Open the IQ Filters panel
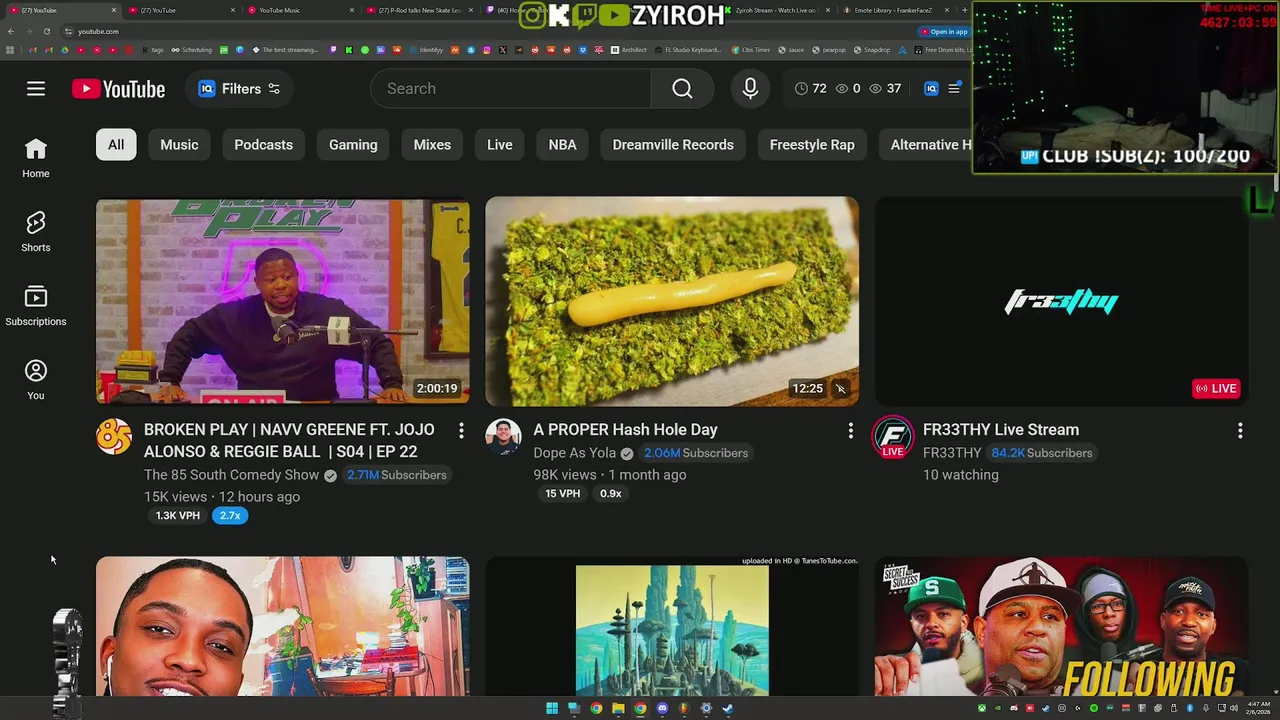This screenshot has height=720, width=1280. tap(239, 89)
